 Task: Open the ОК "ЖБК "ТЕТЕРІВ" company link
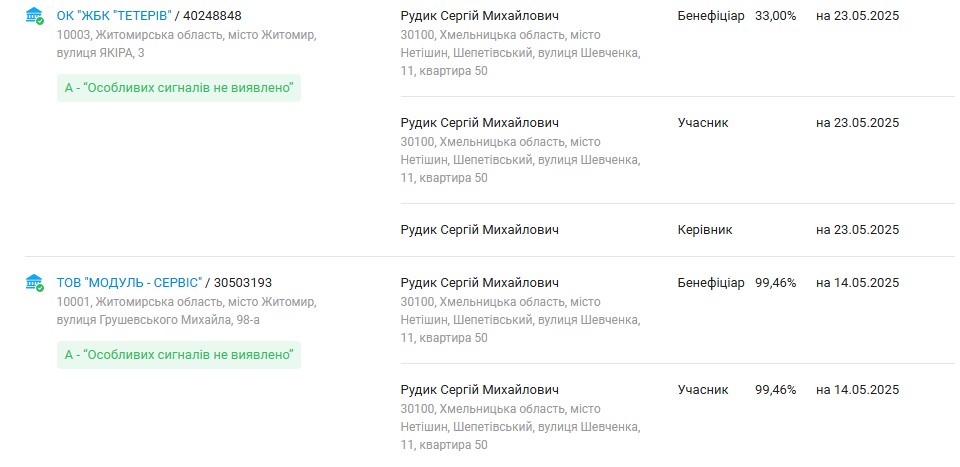(114, 16)
